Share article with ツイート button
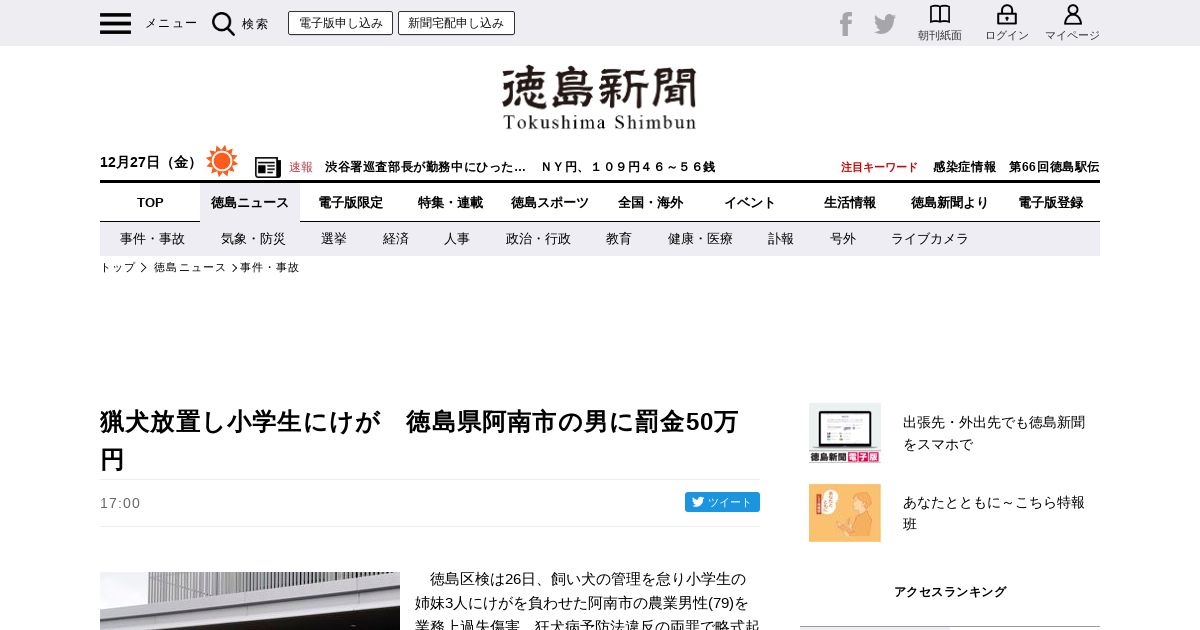 [722, 502]
